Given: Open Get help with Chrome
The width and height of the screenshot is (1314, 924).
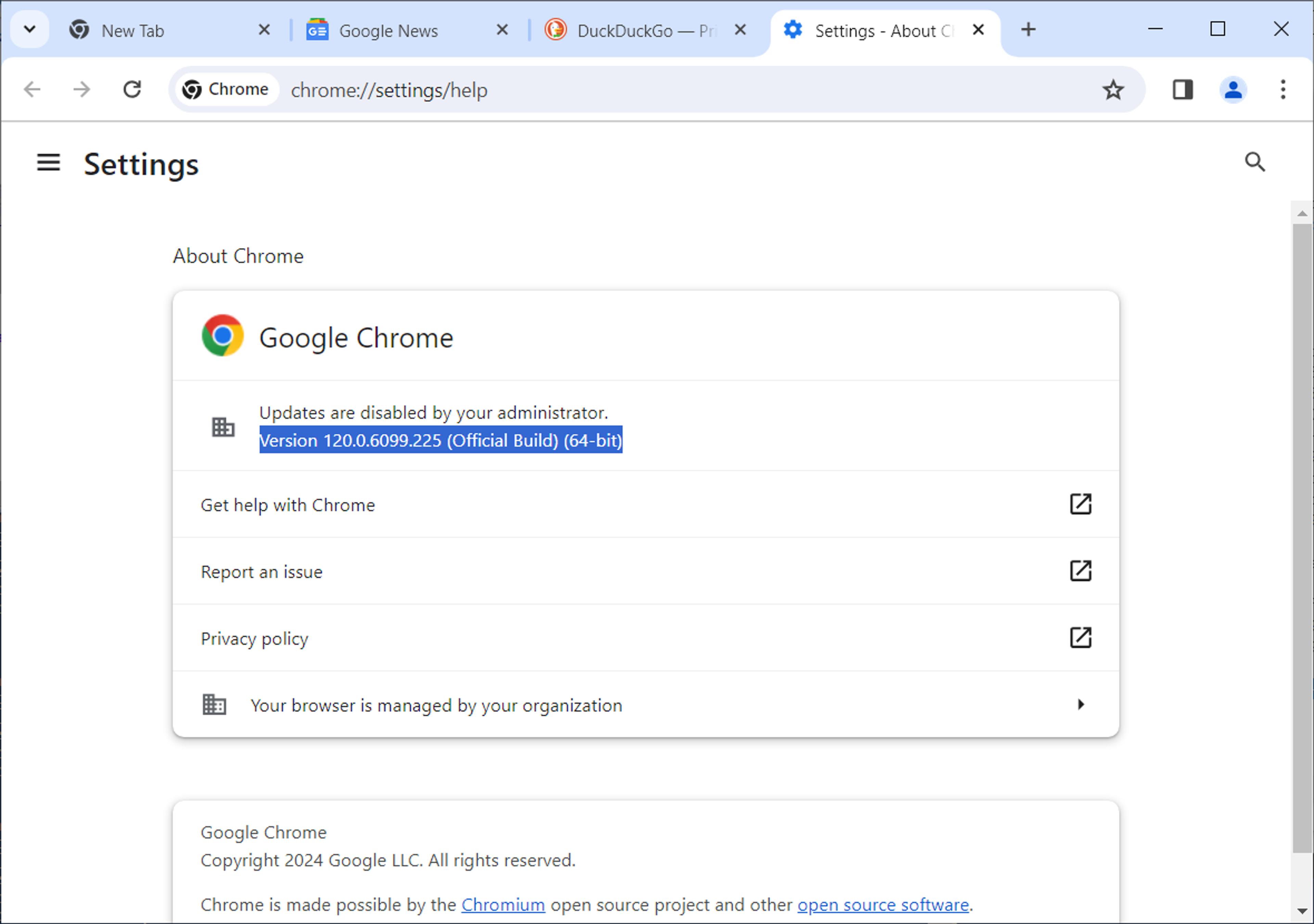Looking at the screenshot, I should coord(646,504).
